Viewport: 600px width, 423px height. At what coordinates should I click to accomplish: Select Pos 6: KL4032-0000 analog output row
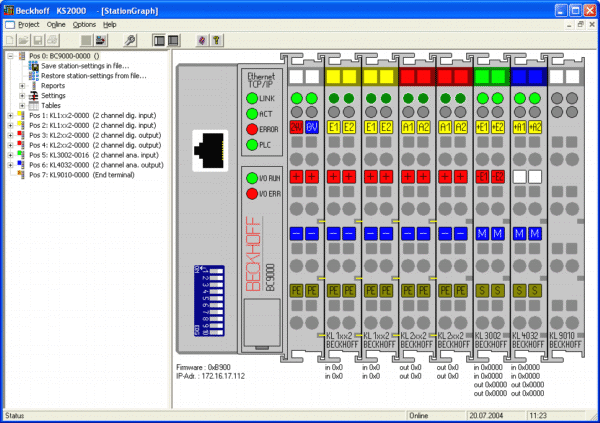coord(96,165)
